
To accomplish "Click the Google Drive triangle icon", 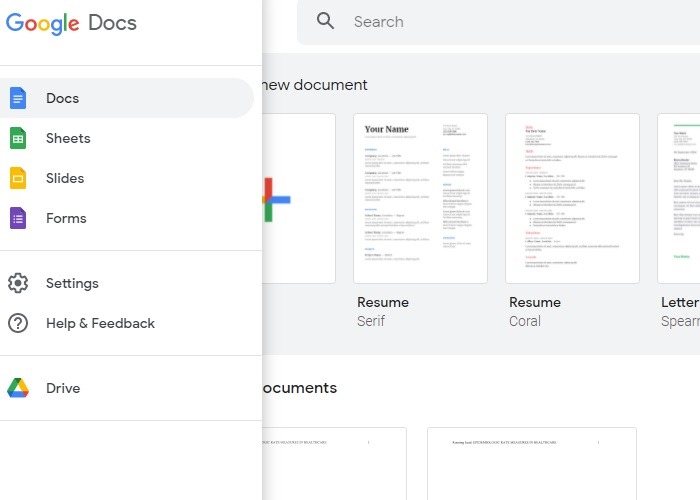I will tap(18, 388).
